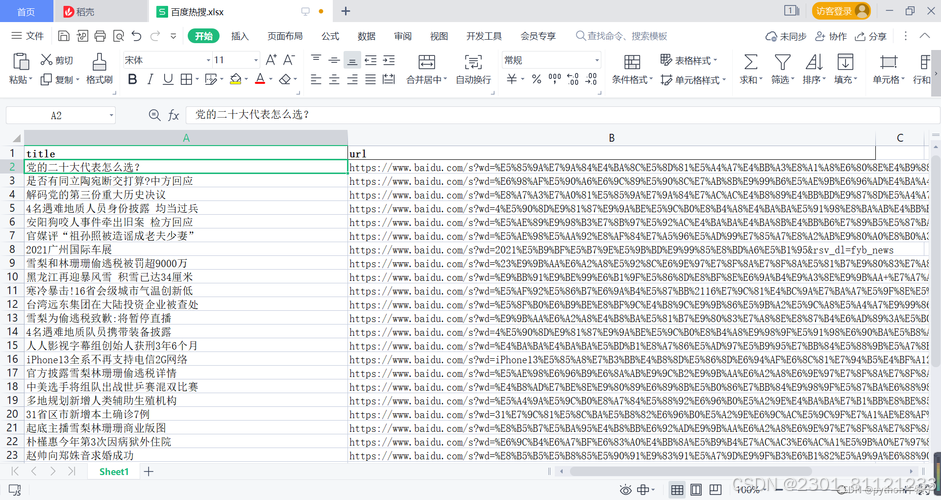This screenshot has width=941, height=500.
Task: Increase font size with A+ icon
Action: click(x=271, y=60)
